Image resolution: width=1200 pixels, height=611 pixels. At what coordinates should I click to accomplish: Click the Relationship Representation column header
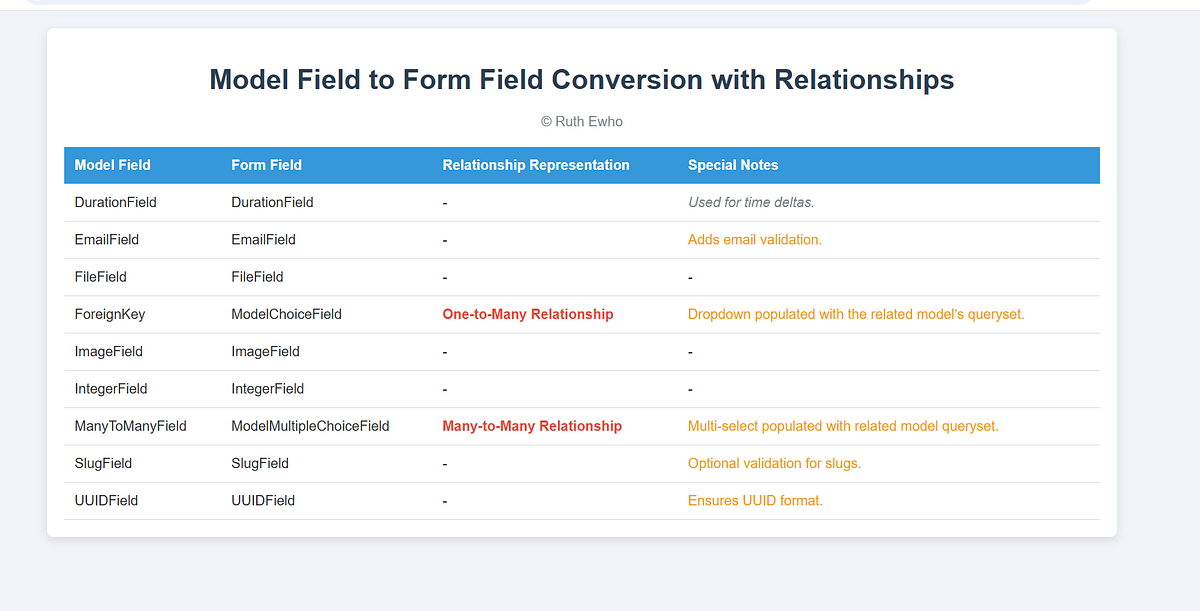point(536,165)
